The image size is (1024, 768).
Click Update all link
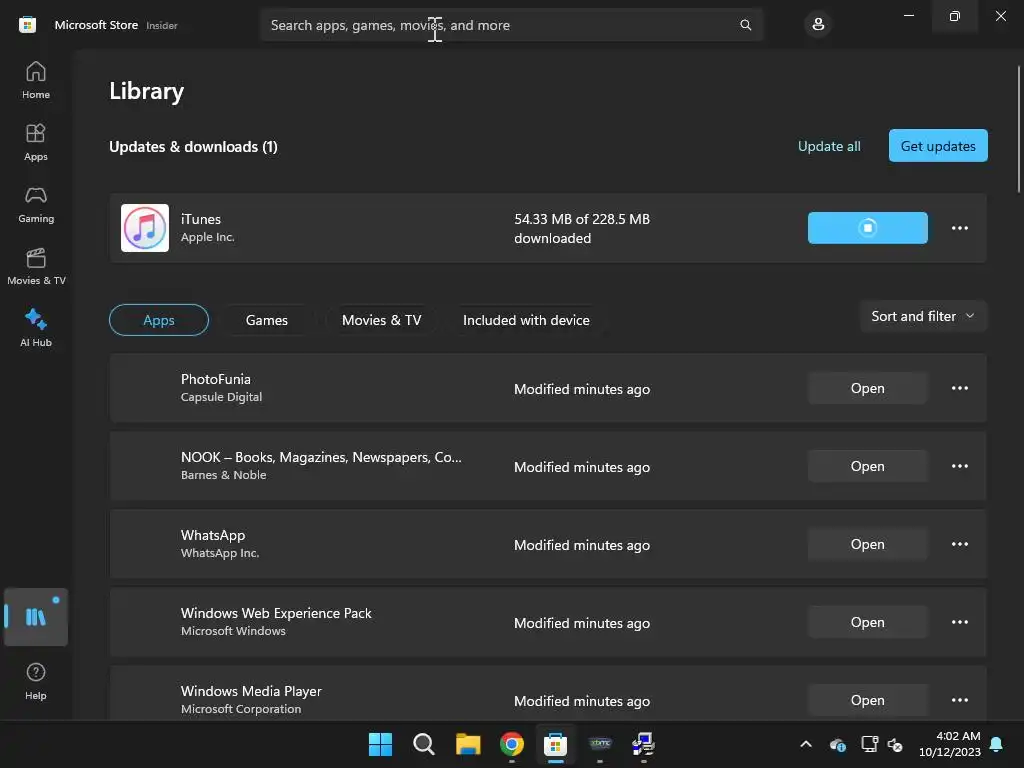[829, 146]
